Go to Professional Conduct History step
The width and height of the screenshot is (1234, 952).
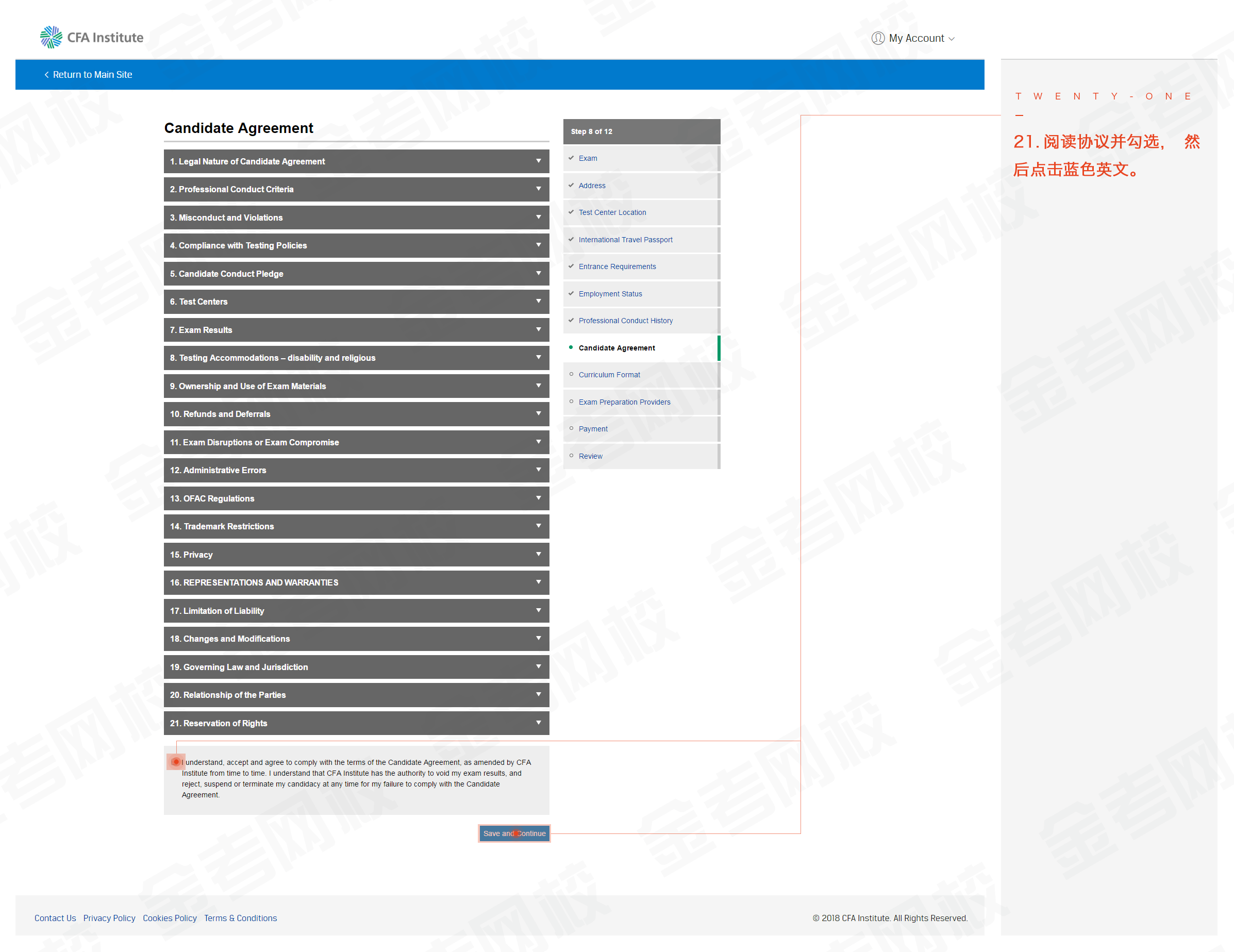(x=641, y=321)
